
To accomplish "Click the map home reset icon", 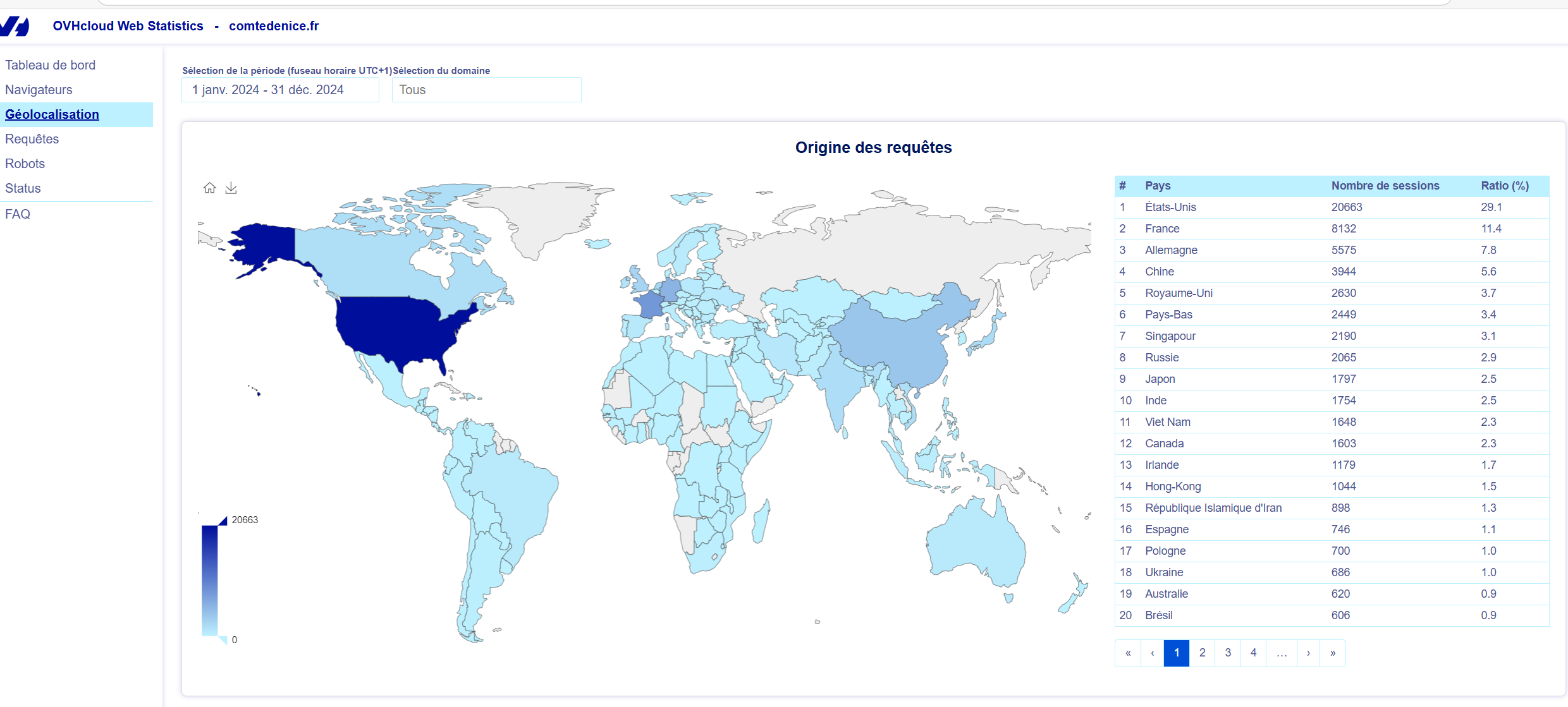I will point(209,188).
